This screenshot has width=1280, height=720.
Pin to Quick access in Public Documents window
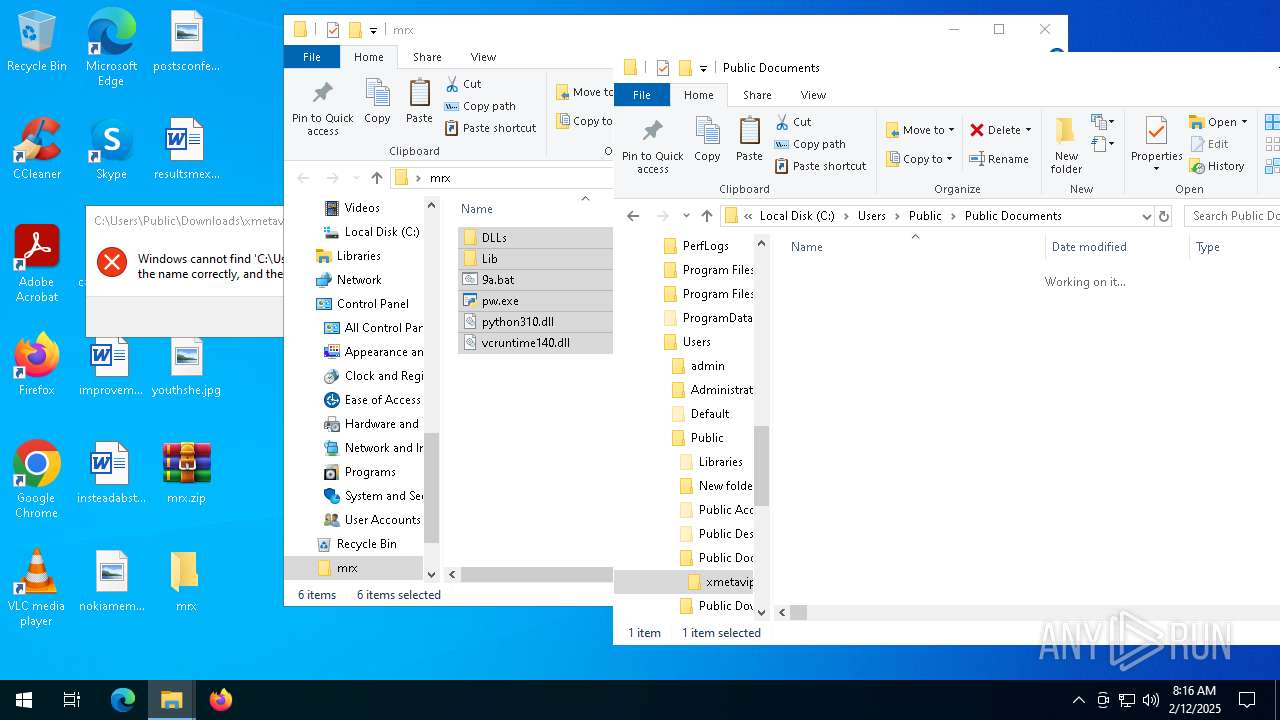pos(652,146)
